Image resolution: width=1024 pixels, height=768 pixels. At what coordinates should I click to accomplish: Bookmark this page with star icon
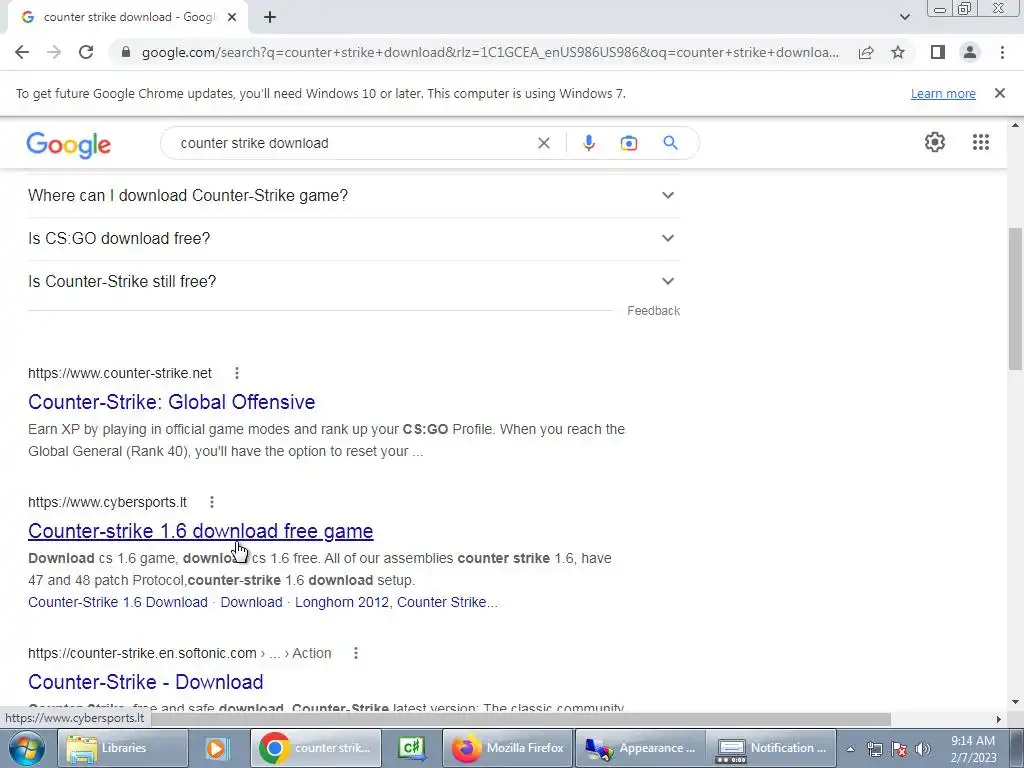[x=898, y=52]
